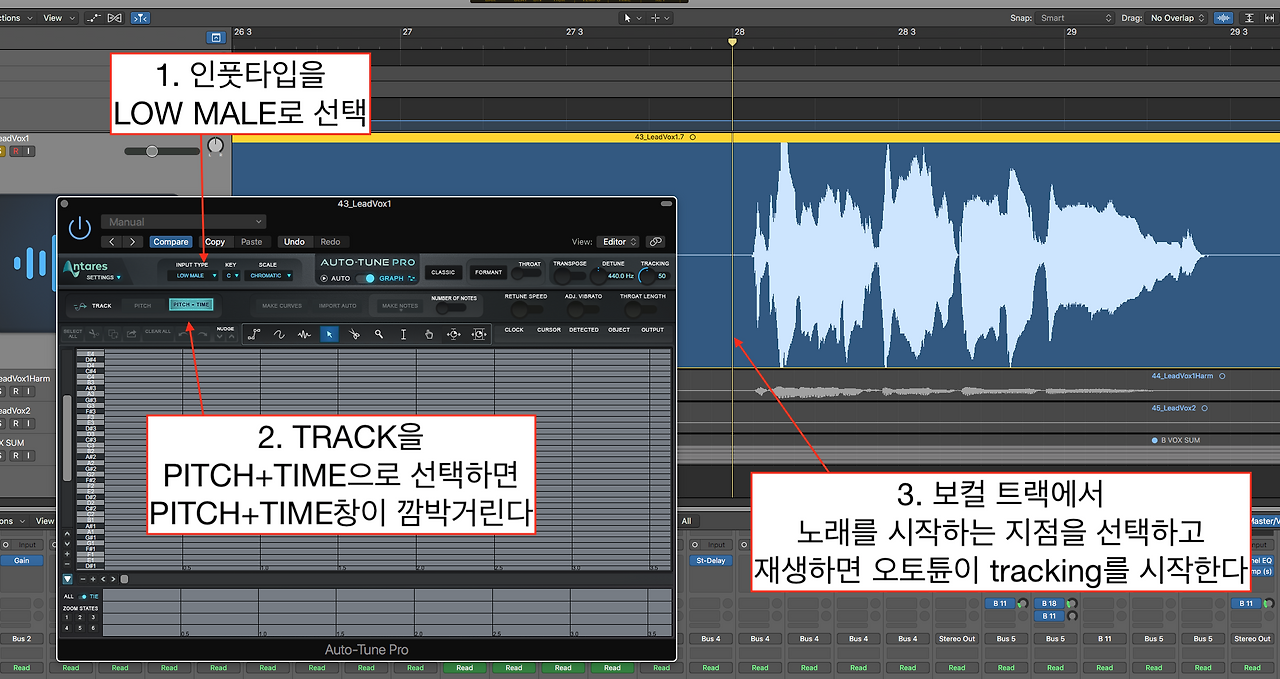This screenshot has height=679, width=1280.
Task: Select the Line tool in Auto-Tune
Action: (255, 334)
